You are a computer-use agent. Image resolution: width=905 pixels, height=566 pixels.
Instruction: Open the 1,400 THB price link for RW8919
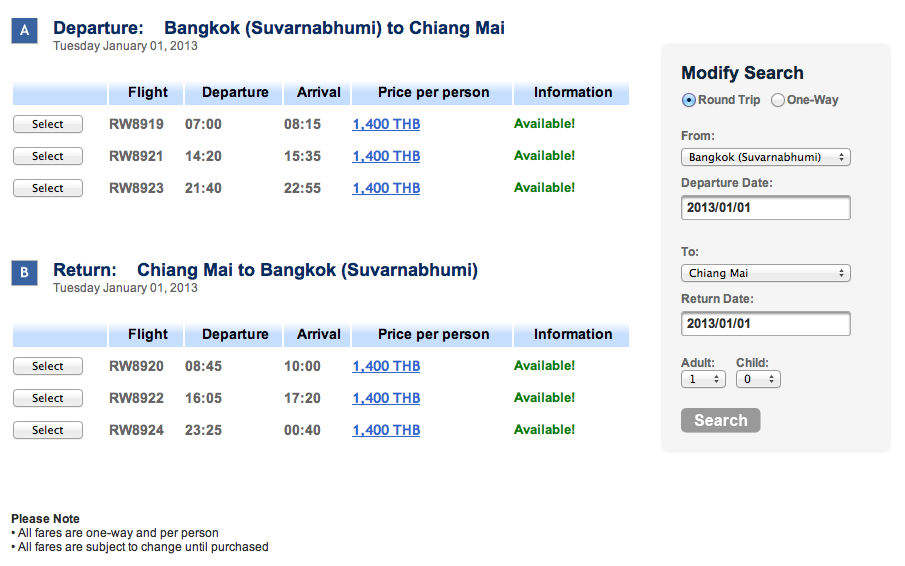386,124
